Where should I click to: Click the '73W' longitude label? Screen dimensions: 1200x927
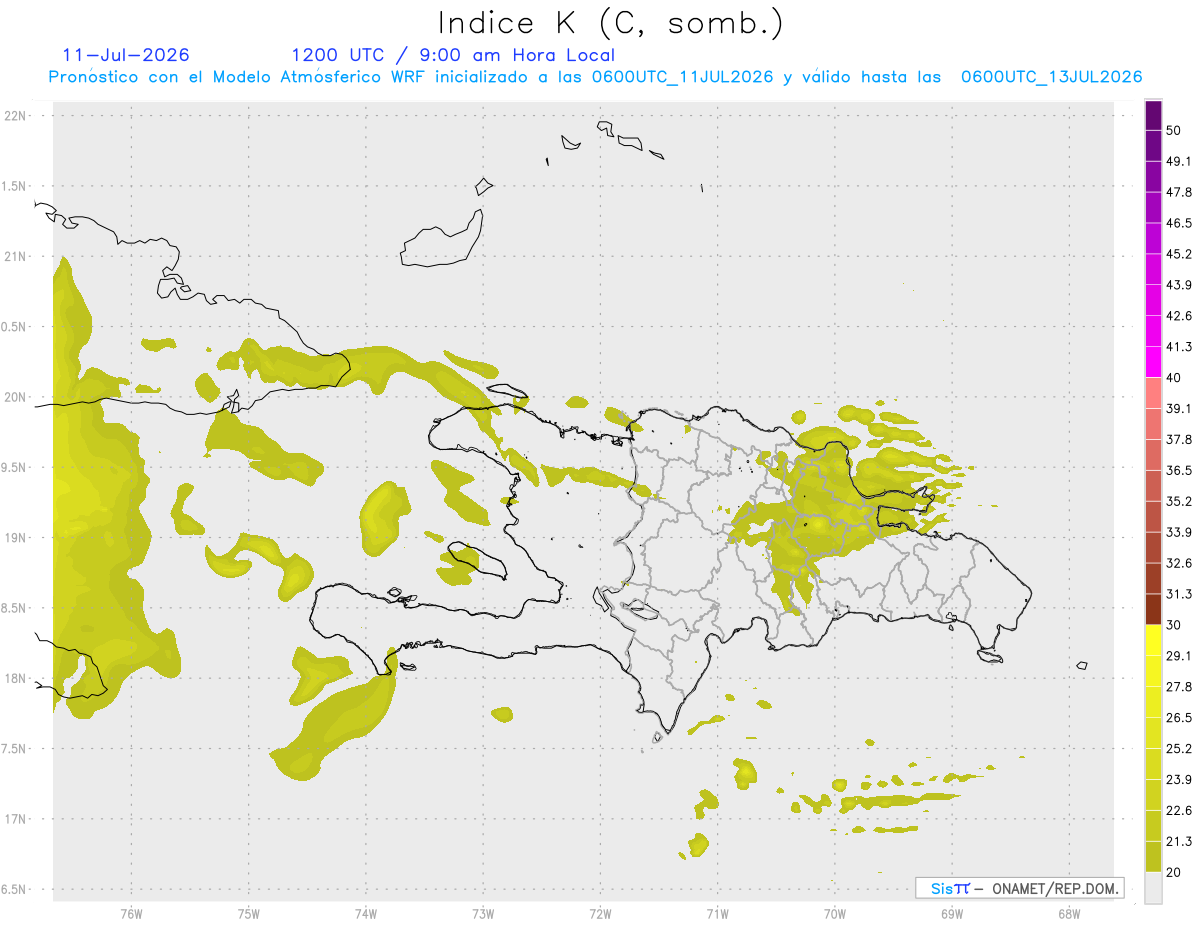point(483,914)
